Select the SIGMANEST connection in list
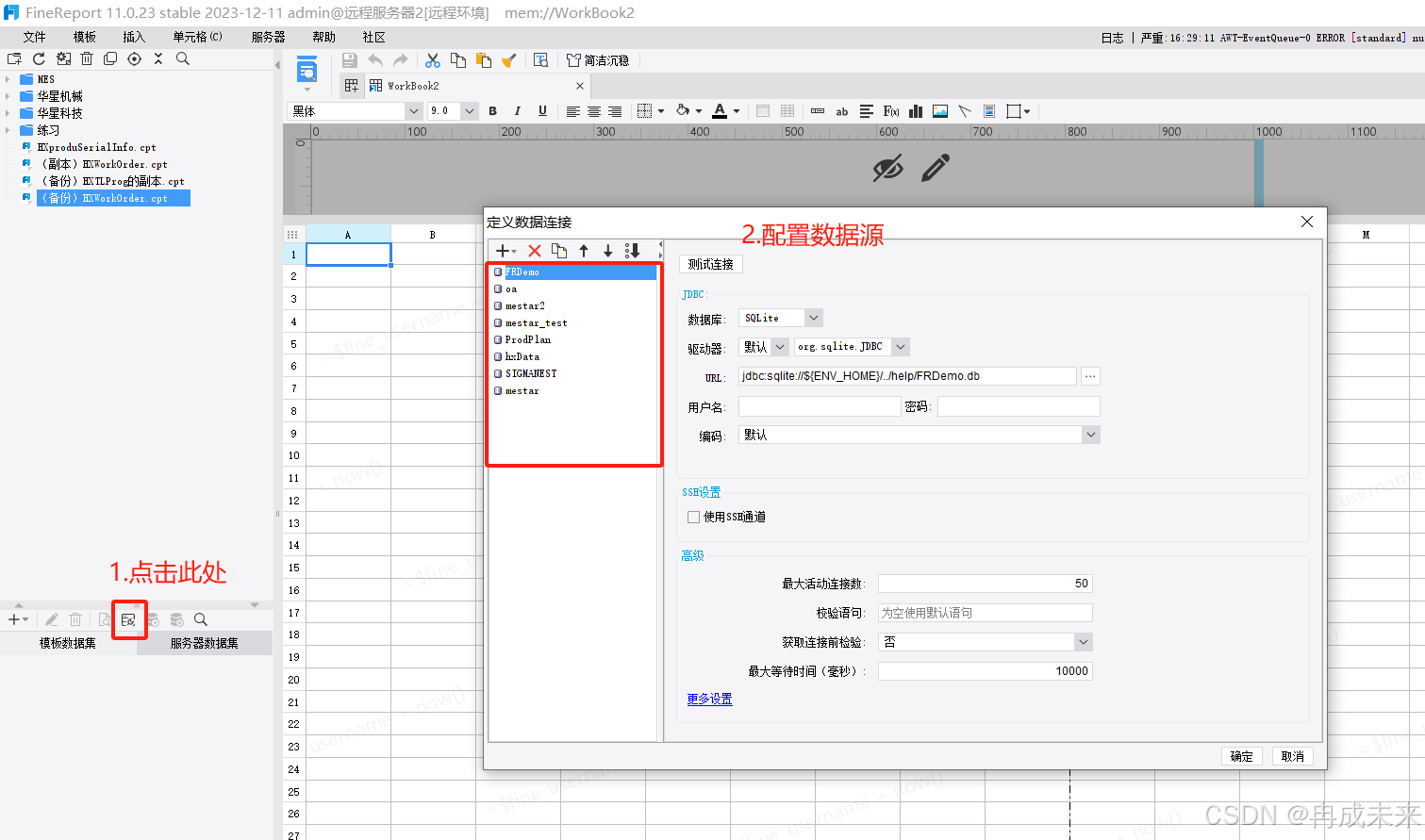The height and width of the screenshot is (840, 1425). pyautogui.click(x=531, y=373)
